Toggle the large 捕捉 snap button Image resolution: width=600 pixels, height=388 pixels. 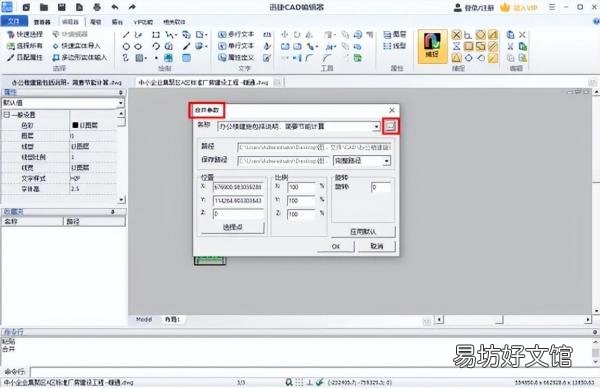432,46
